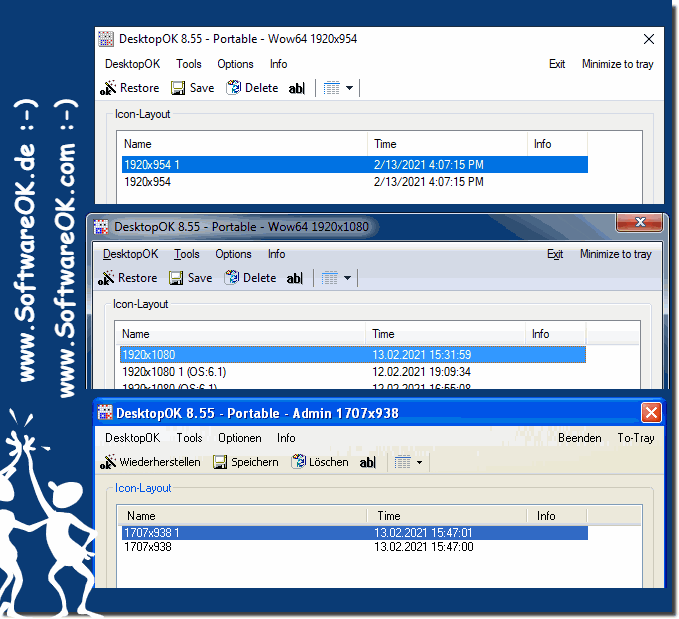The height and width of the screenshot is (619, 679).
Task: Click Time column header in 1920x1080 window
Action: pyautogui.click(x=446, y=334)
